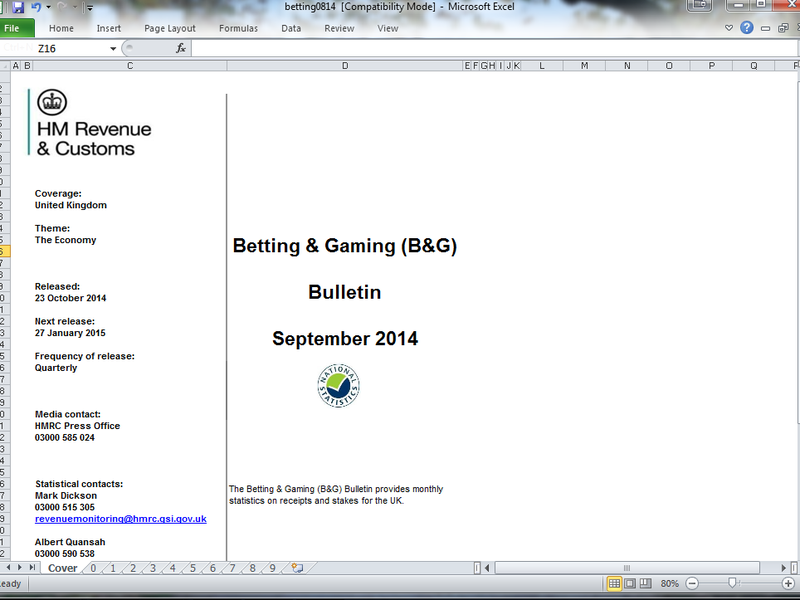Click the revenuemonitoring@hmrc.gsi.gov.uk email link
Image resolution: width=800 pixels, height=600 pixels.
[x=120, y=519]
